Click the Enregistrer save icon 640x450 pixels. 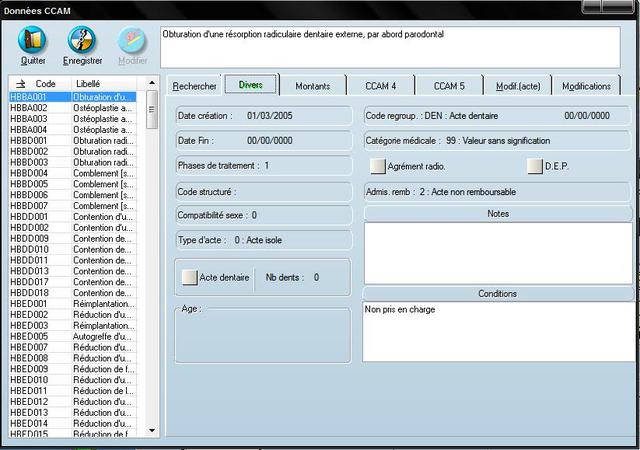click(82, 40)
